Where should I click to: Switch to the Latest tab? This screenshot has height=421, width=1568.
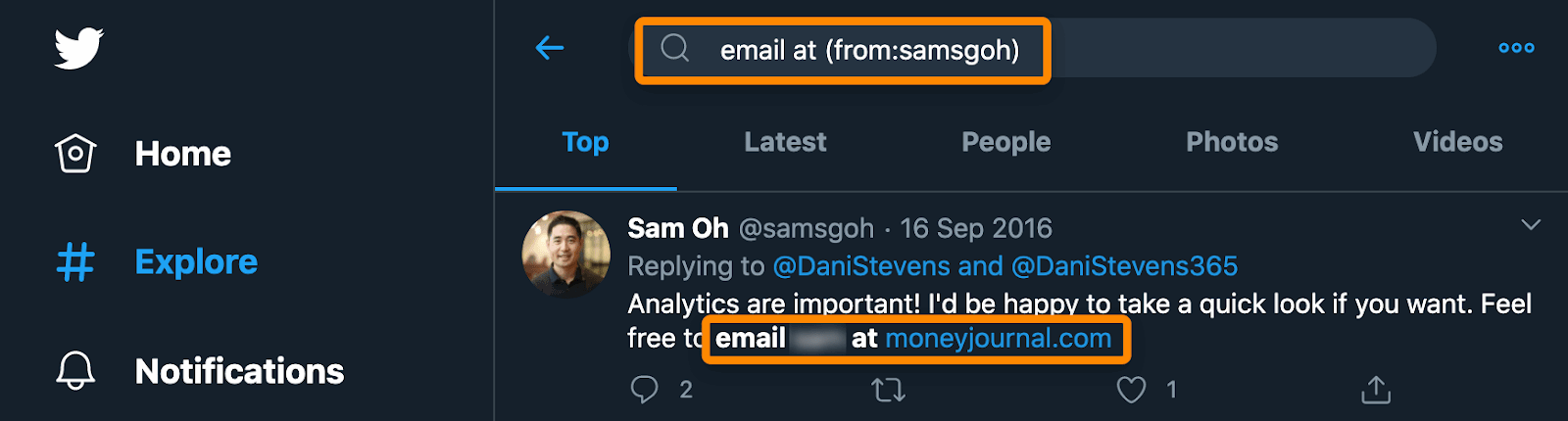pyautogui.click(x=785, y=143)
